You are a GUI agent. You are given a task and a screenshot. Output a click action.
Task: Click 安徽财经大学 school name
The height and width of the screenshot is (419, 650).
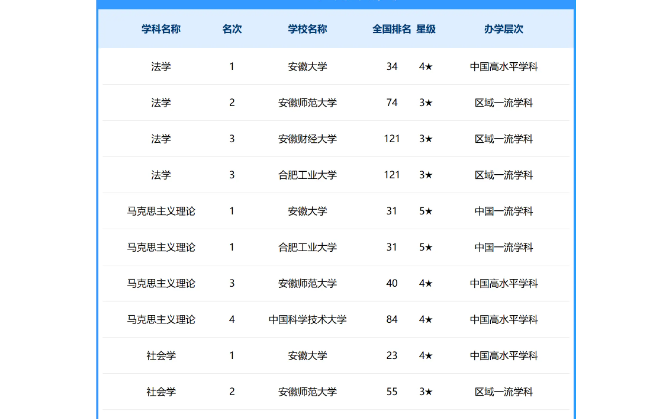pyautogui.click(x=307, y=139)
